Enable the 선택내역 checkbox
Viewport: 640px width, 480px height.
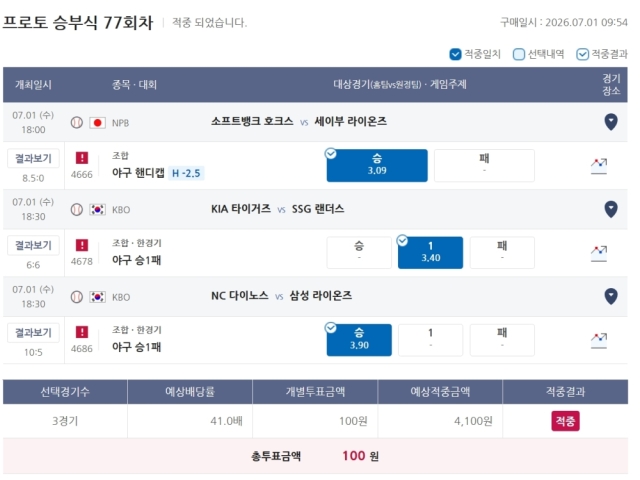(x=518, y=54)
